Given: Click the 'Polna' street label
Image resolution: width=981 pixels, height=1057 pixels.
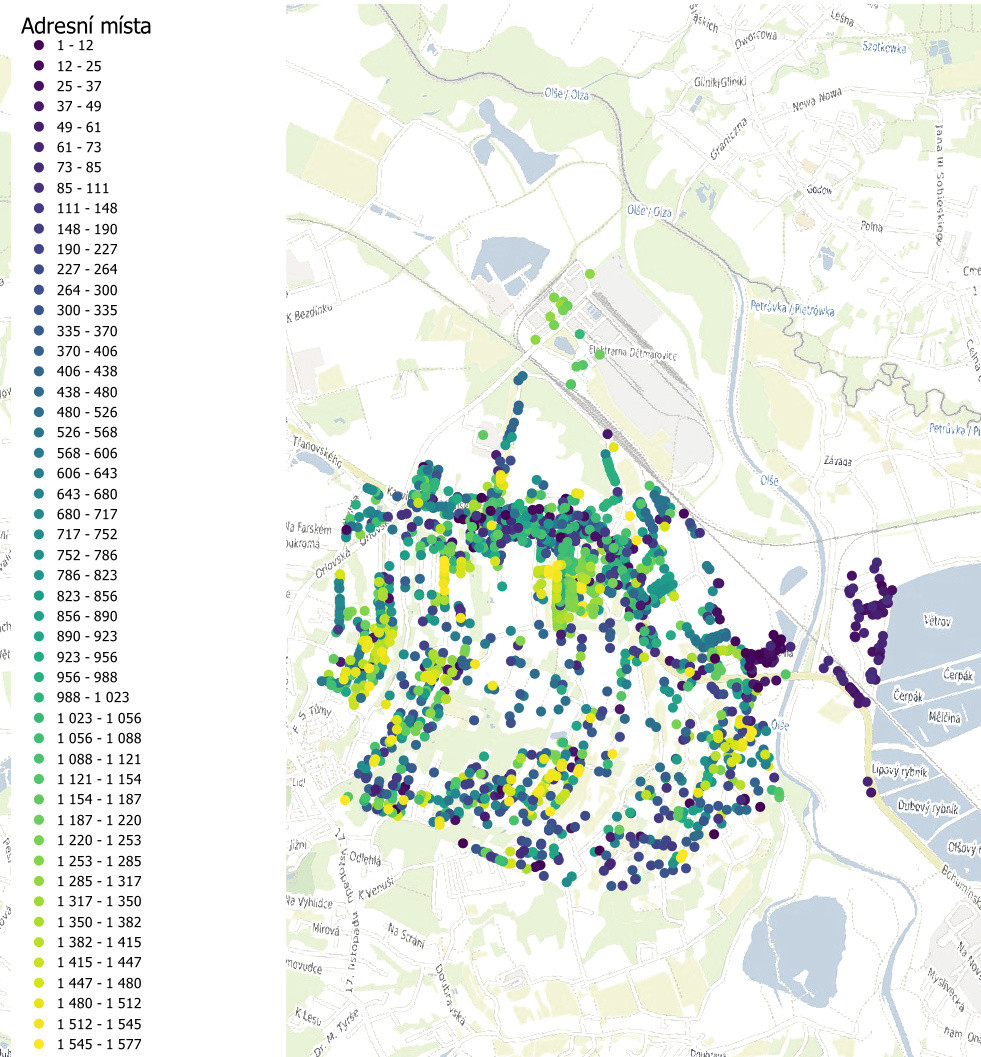Looking at the screenshot, I should (x=872, y=226).
